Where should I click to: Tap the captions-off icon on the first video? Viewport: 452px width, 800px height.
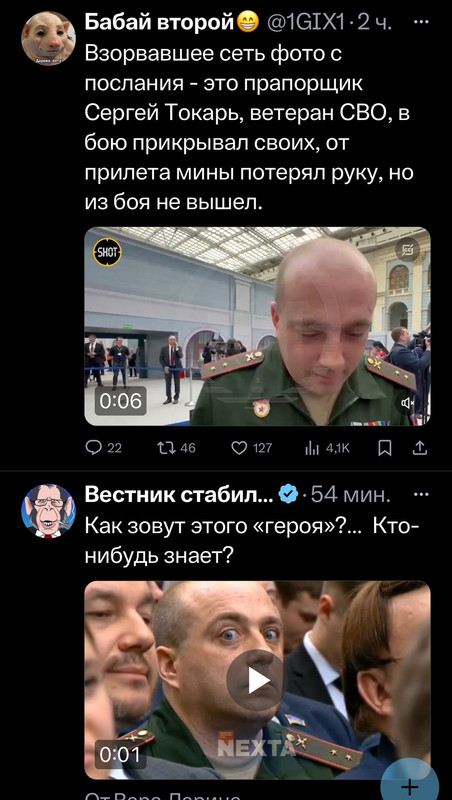click(408, 250)
